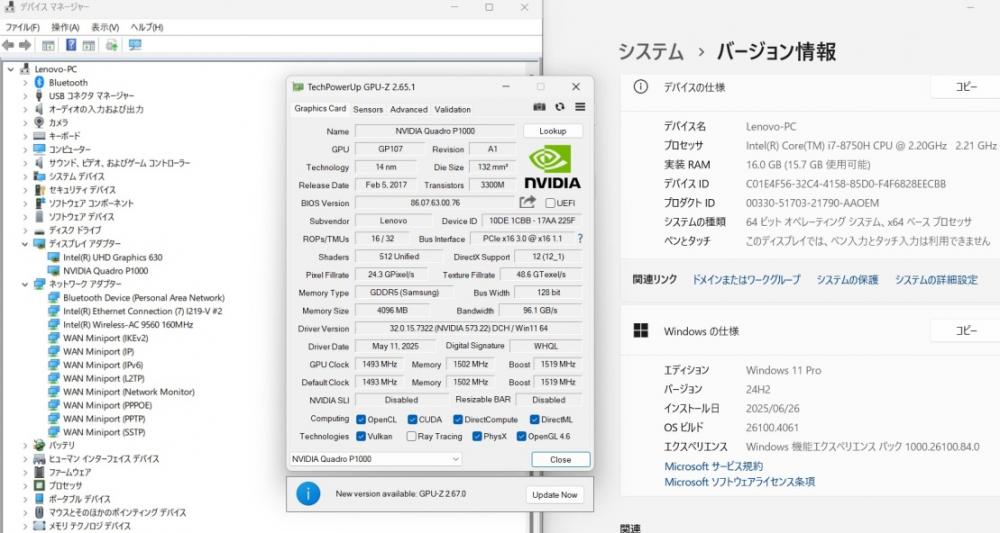
Task: Toggle the DirectCompute checkbox
Action: pyautogui.click(x=458, y=419)
